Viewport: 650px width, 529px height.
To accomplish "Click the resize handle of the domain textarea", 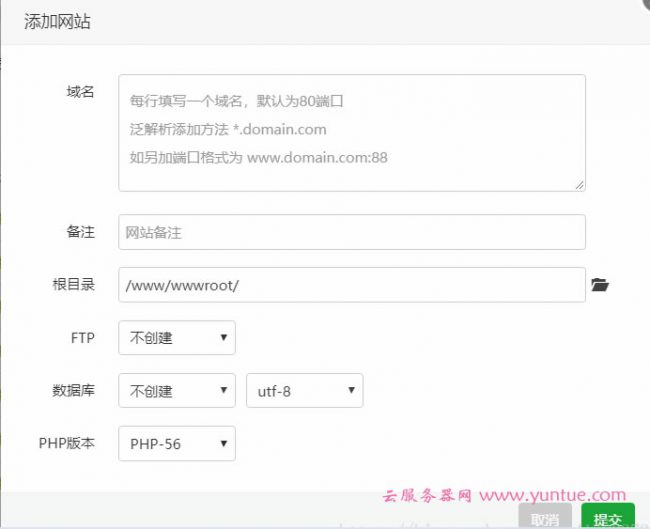I will pos(580,185).
